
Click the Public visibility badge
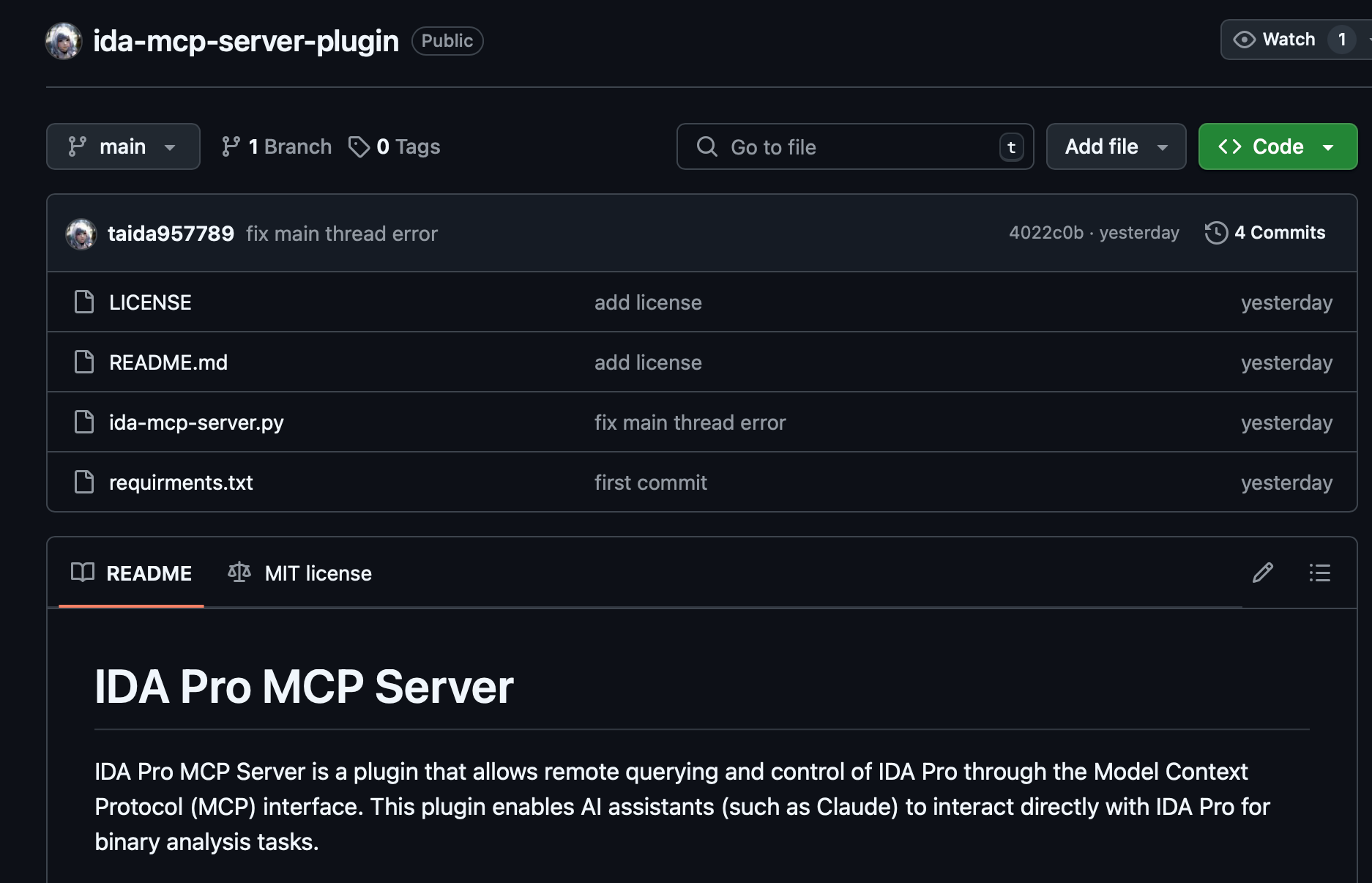[x=447, y=41]
